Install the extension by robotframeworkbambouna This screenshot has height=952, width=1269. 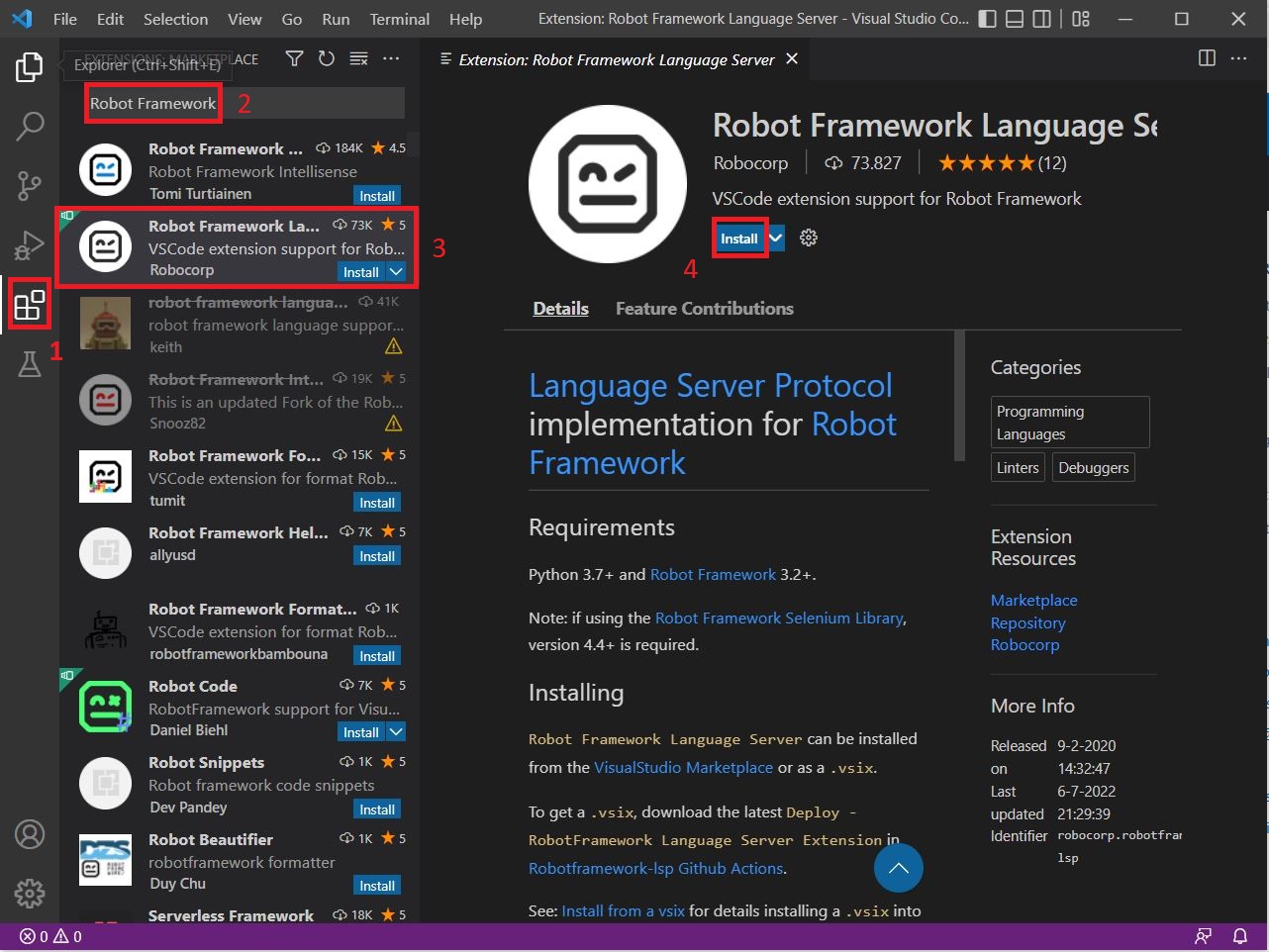[377, 656]
